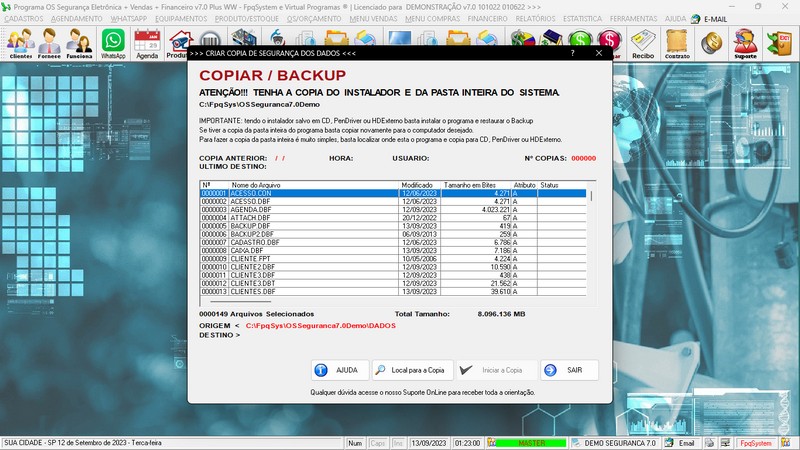800x450 pixels.
Task: Open the Funciona employees icon
Action: 80,44
